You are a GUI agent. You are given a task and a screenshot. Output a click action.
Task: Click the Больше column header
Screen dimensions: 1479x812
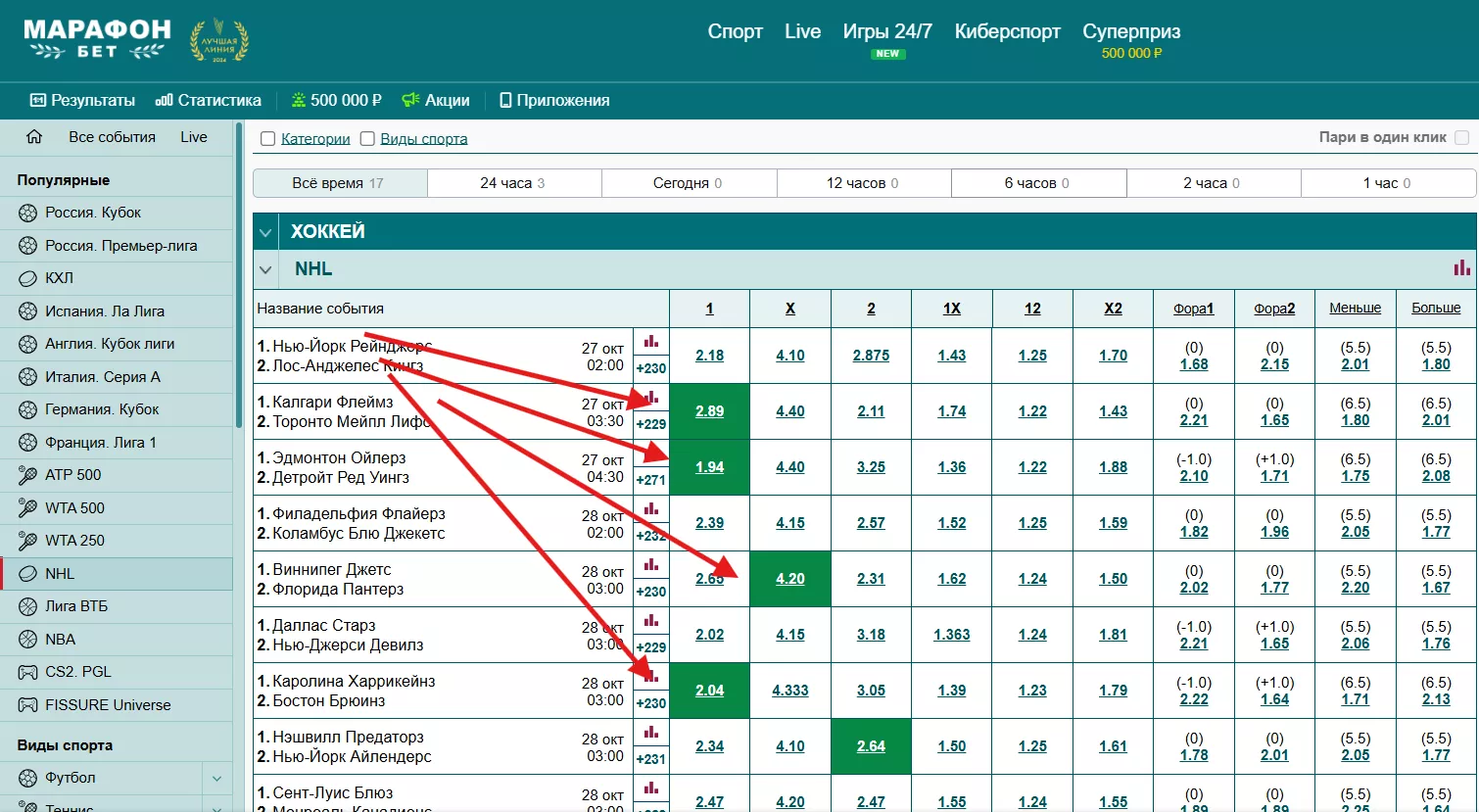(1436, 308)
